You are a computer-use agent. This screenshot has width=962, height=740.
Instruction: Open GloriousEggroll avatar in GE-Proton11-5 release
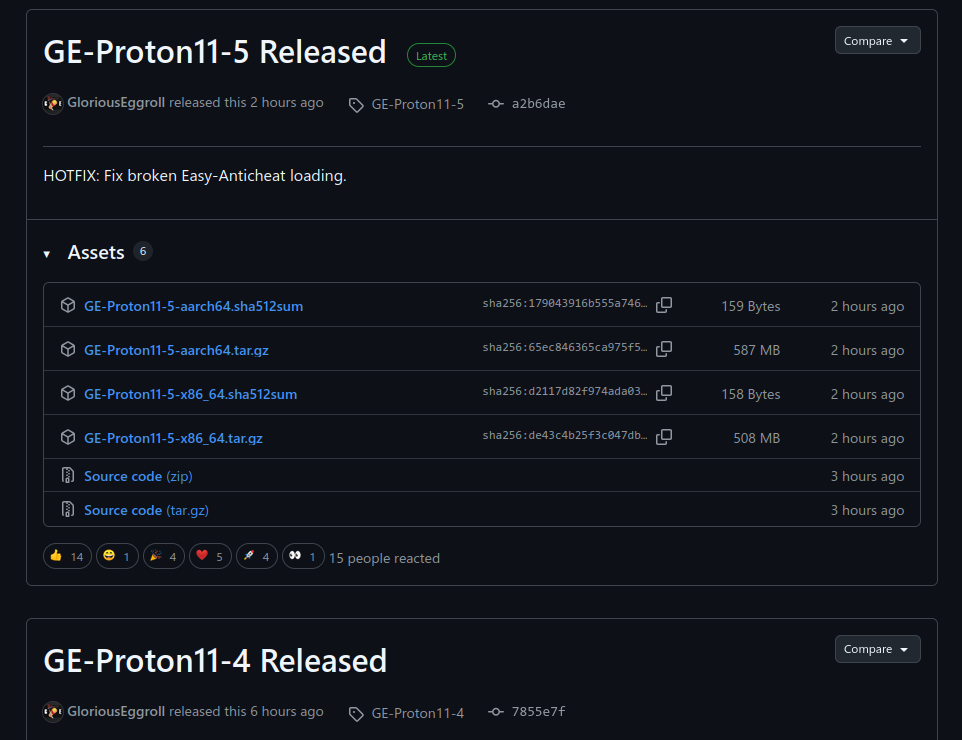[x=53, y=103]
